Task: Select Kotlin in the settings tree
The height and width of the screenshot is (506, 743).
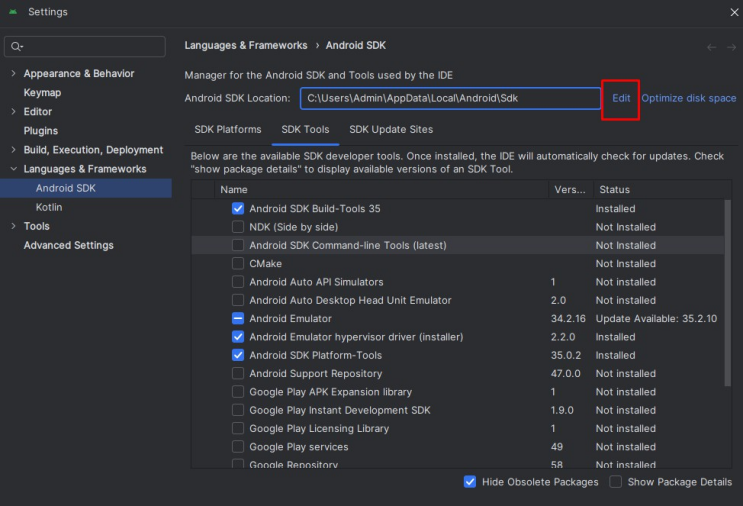Action: [49, 207]
